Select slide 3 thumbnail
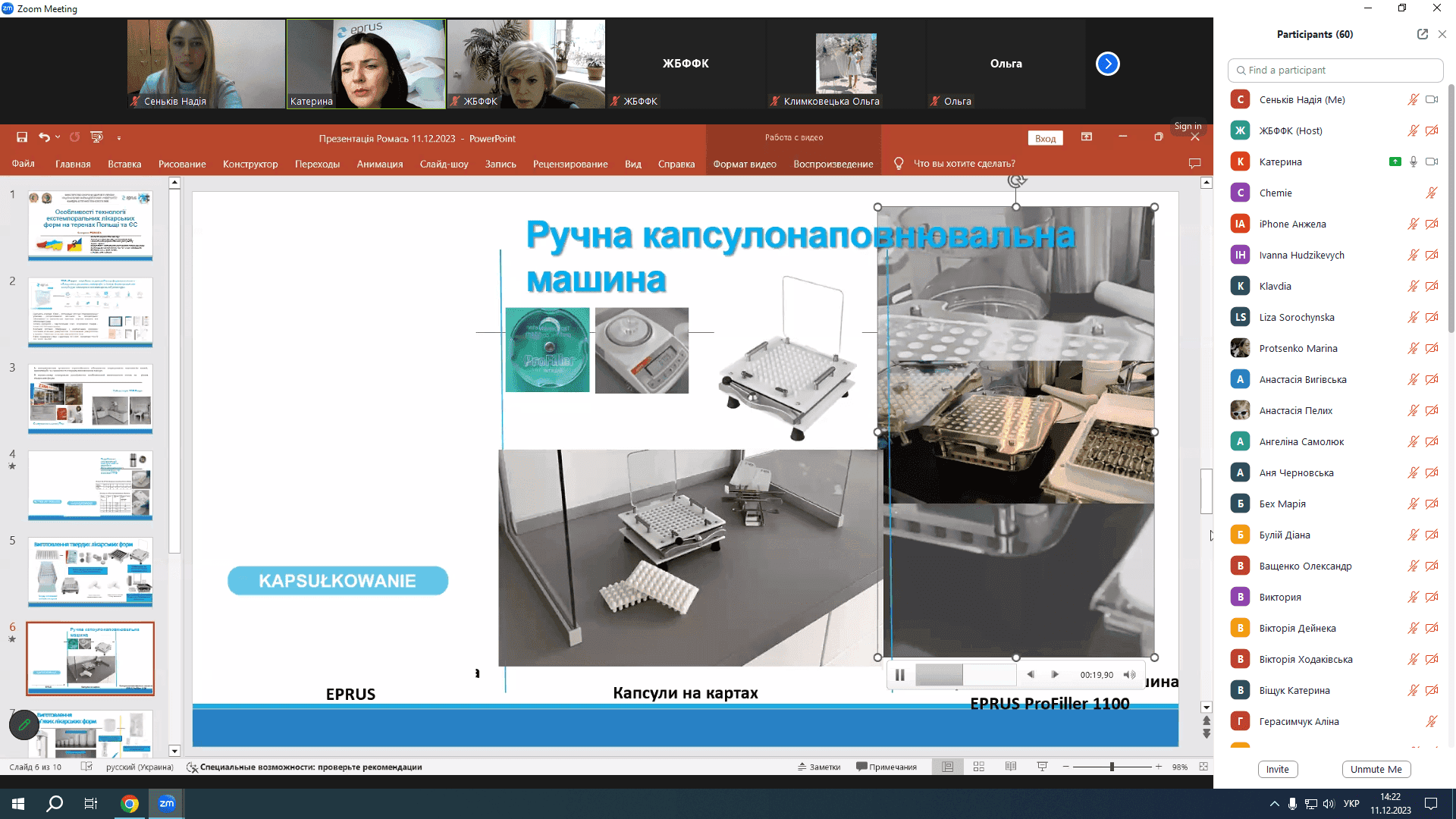 [90, 399]
